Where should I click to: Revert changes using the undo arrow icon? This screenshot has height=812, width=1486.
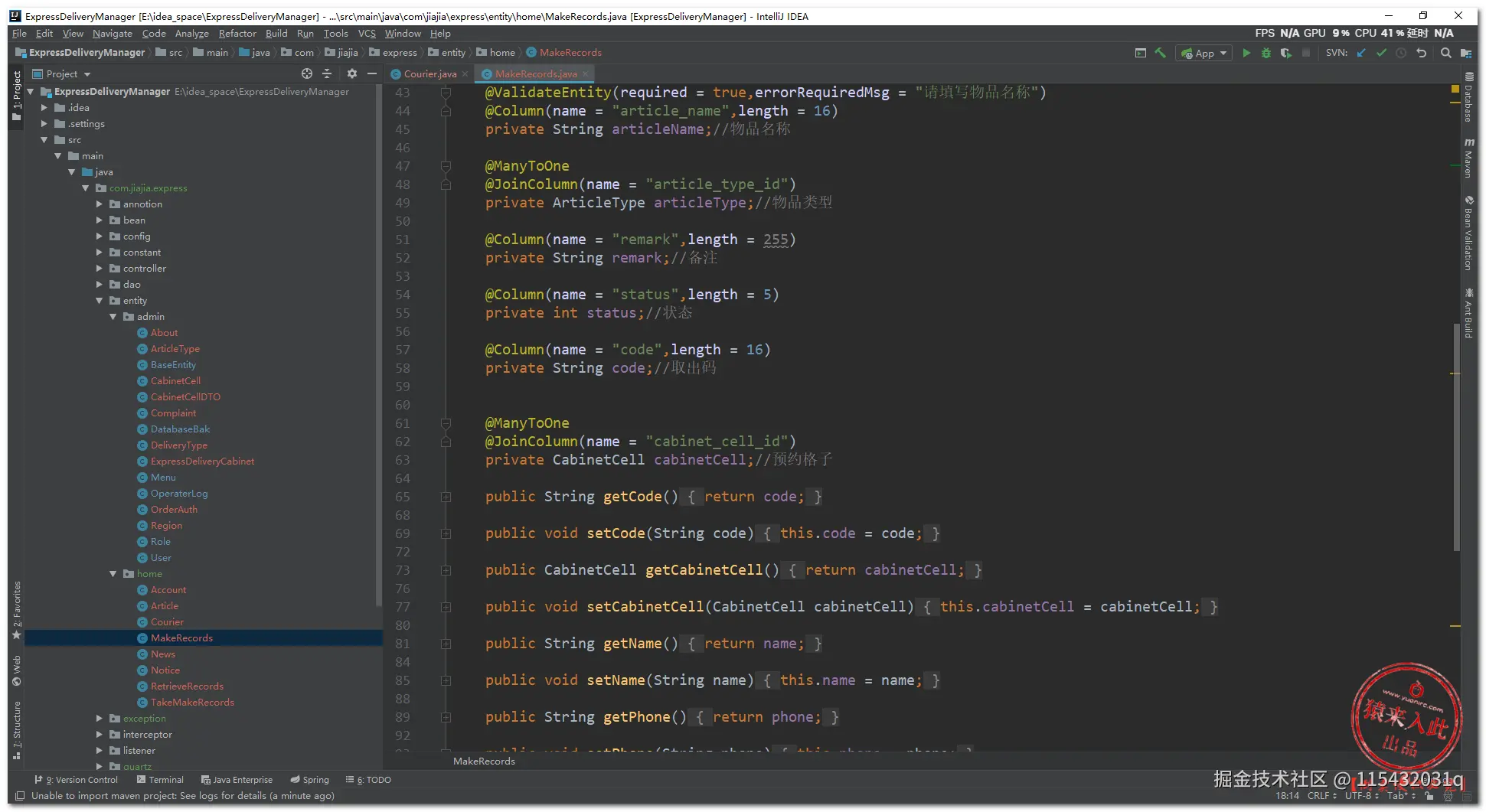click(x=1422, y=53)
